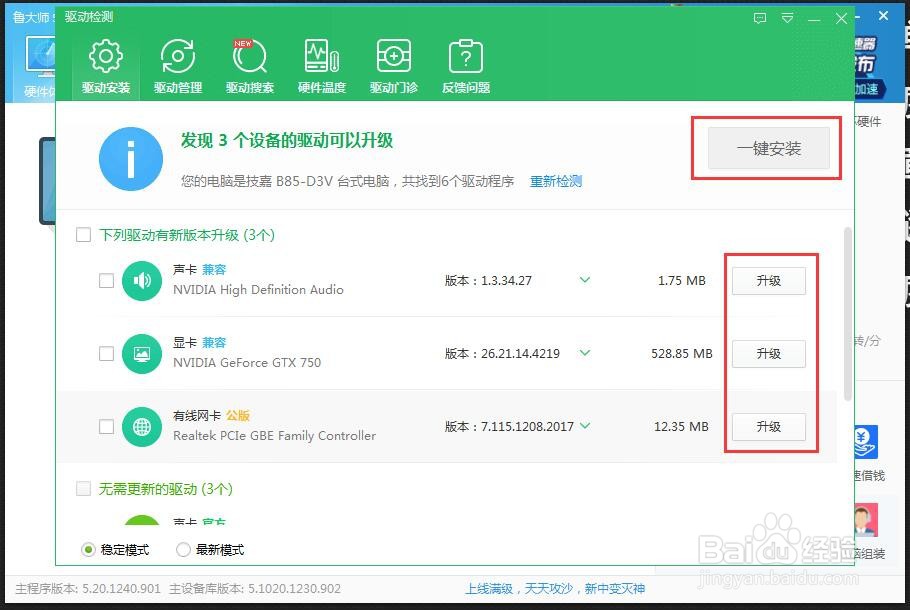This screenshot has height=610, width=910.
Task: Click the driver list vertical scrollbar
Action: click(x=848, y=313)
